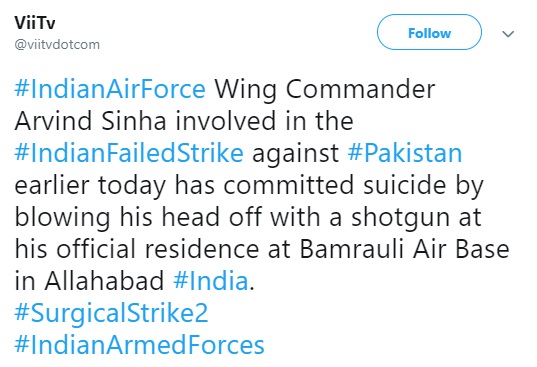Viewport: 537px width, 367px height.
Task: Follow the ViiTv account
Action: tap(429, 32)
